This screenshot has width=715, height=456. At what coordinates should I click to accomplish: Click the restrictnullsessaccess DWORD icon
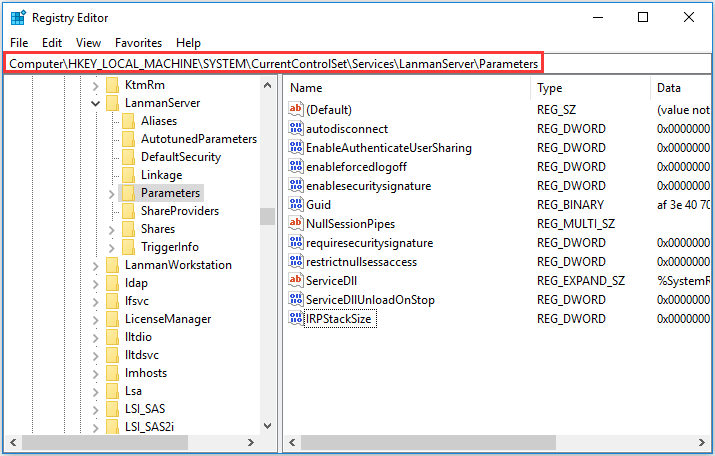pos(295,262)
